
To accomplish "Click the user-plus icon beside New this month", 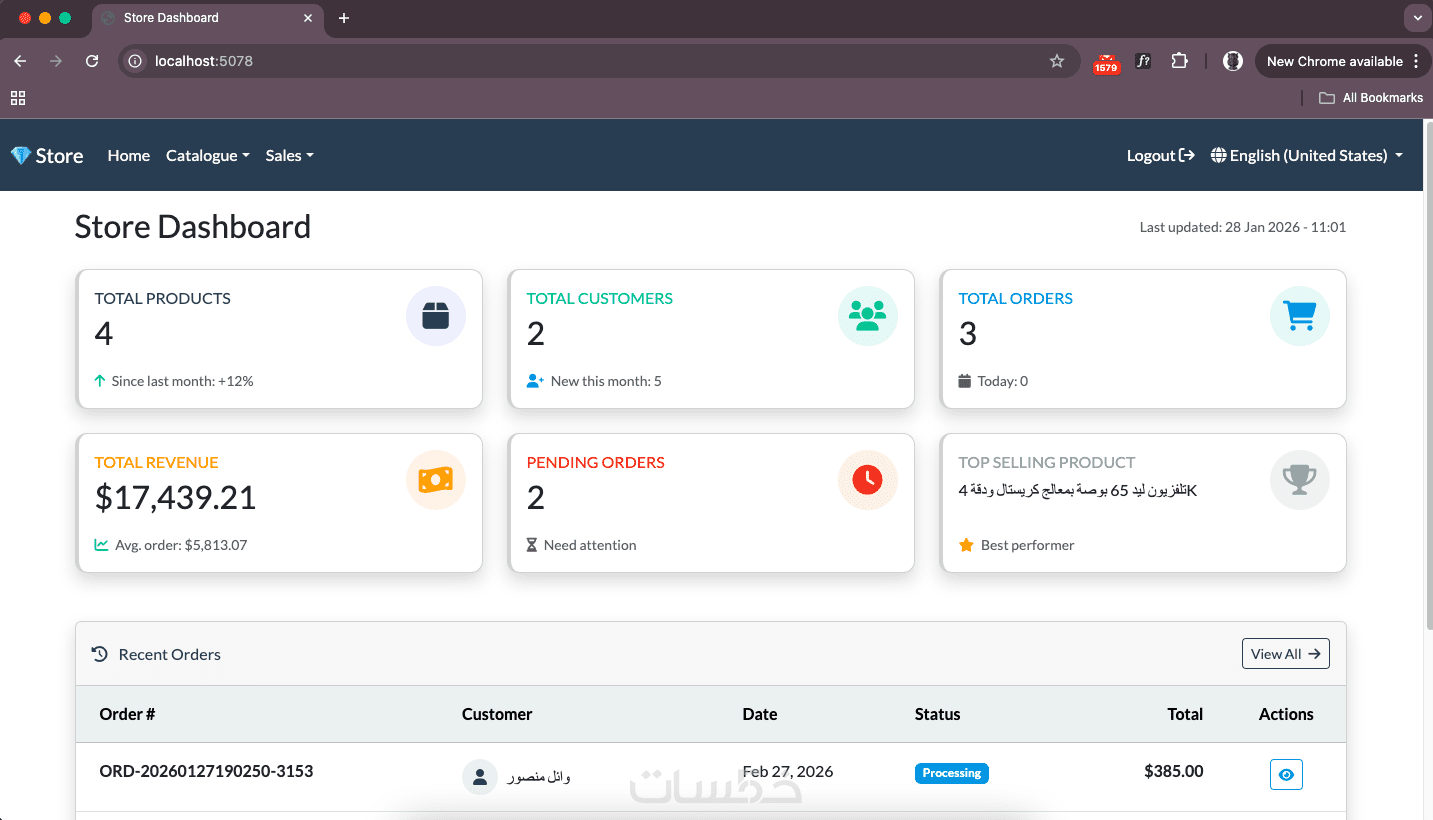I will point(535,381).
